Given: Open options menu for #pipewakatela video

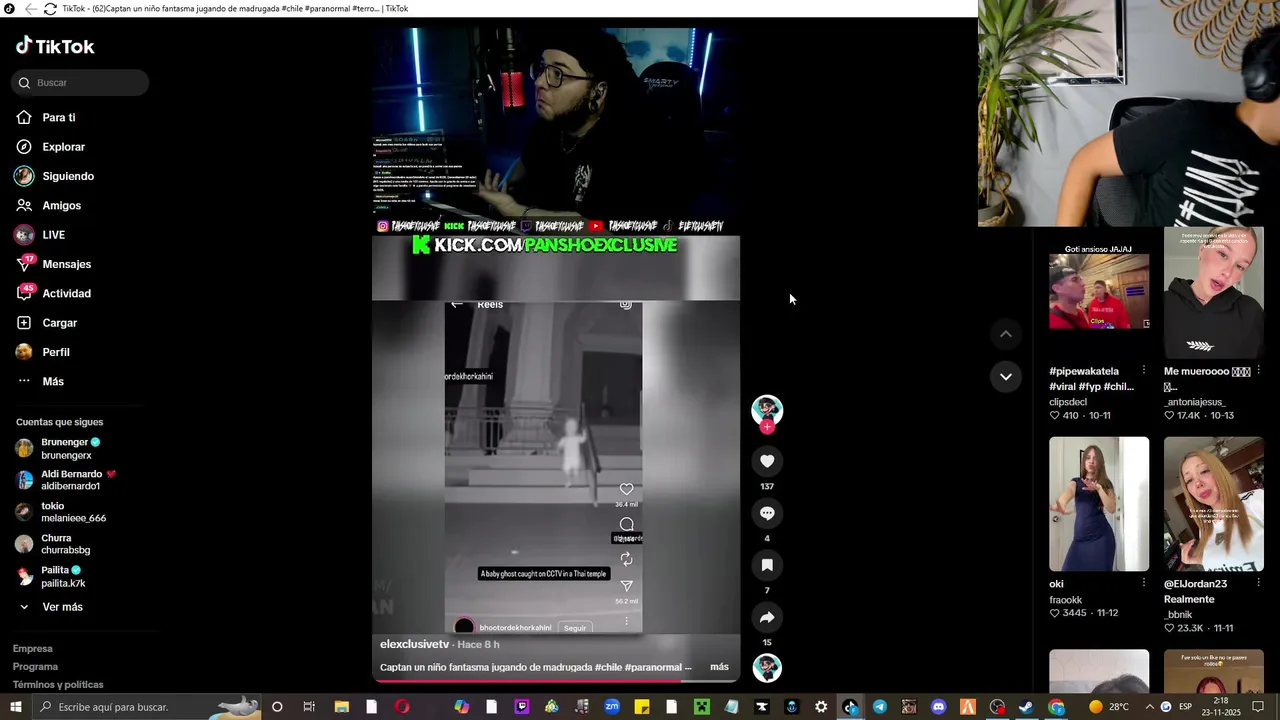Looking at the screenshot, I should click(1144, 371).
